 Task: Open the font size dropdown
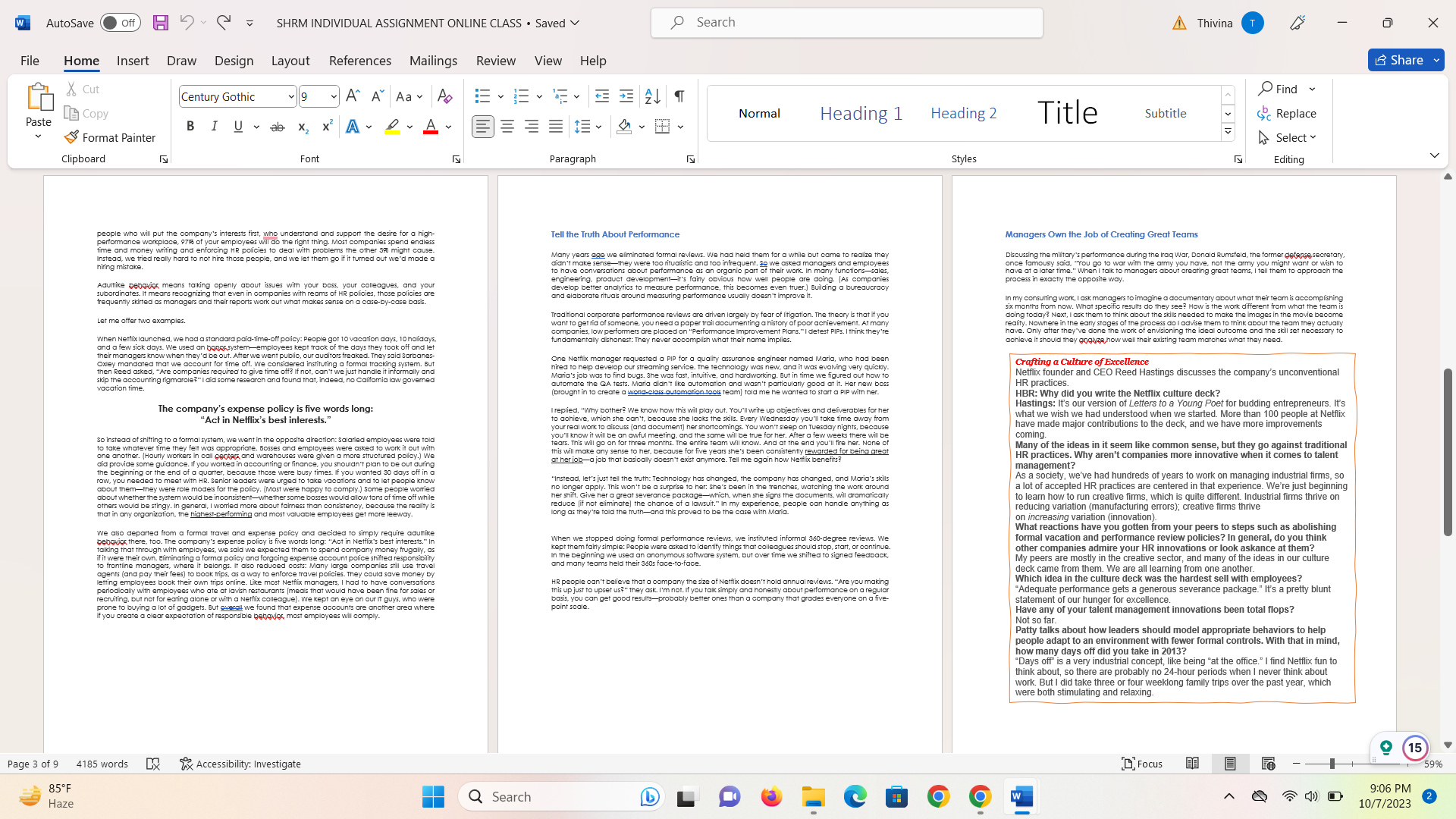coord(334,96)
